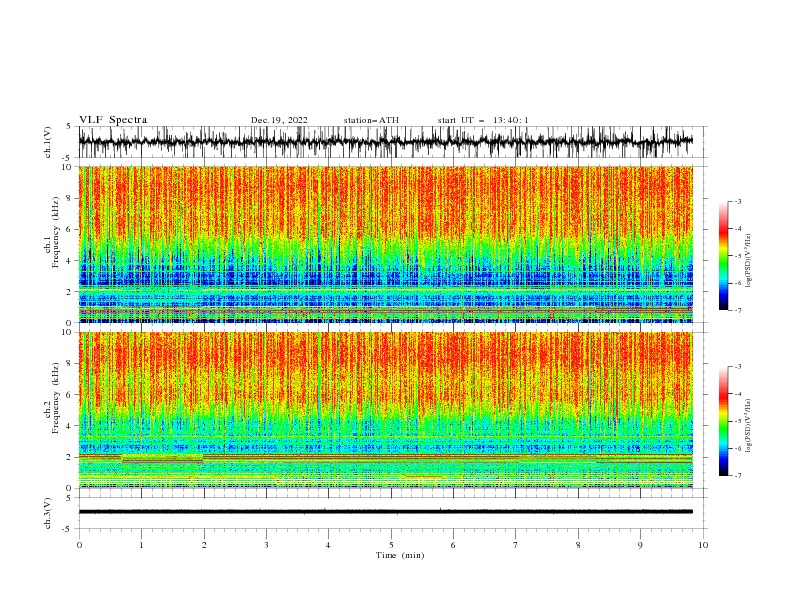
Task: Click the time axis tick label "1"
Action: click(x=141, y=545)
